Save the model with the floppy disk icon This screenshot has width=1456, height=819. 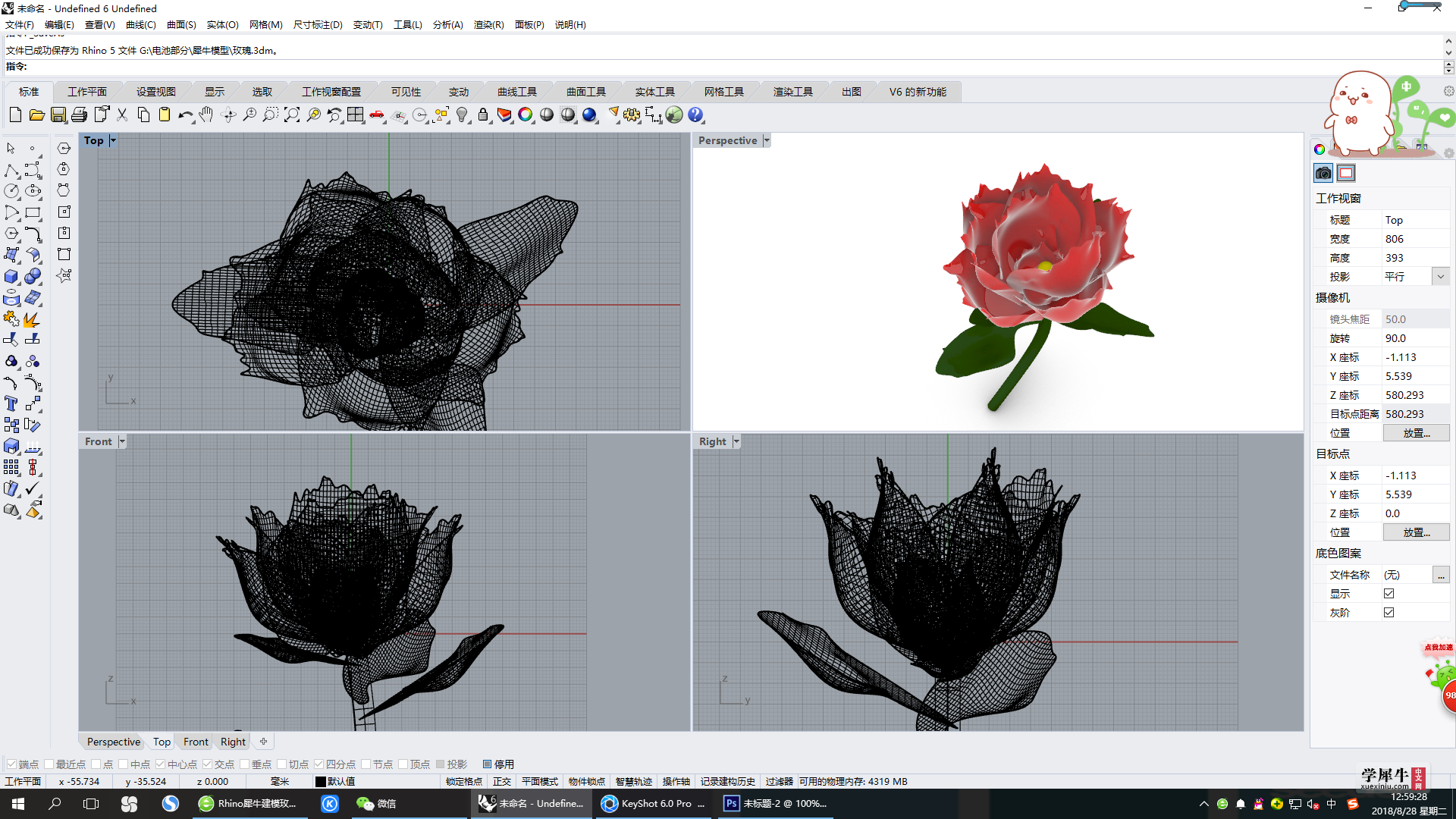58,115
